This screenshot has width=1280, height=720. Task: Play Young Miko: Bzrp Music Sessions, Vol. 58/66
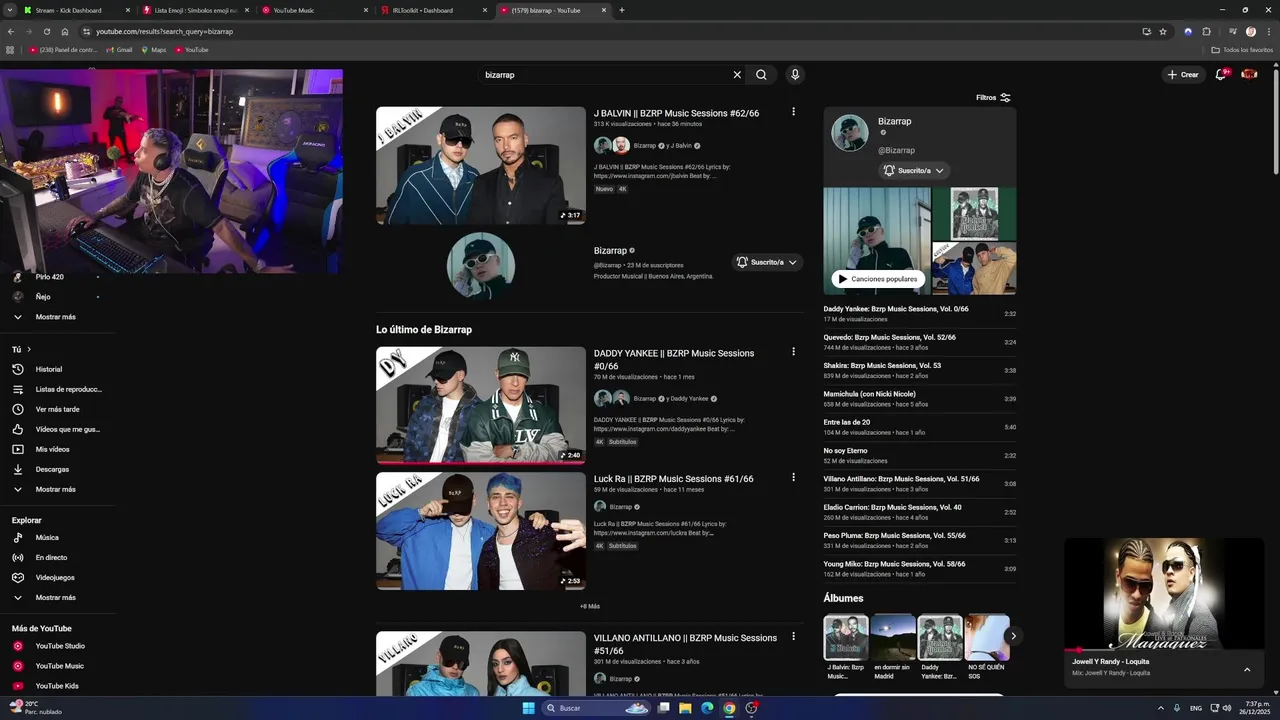[920, 568]
